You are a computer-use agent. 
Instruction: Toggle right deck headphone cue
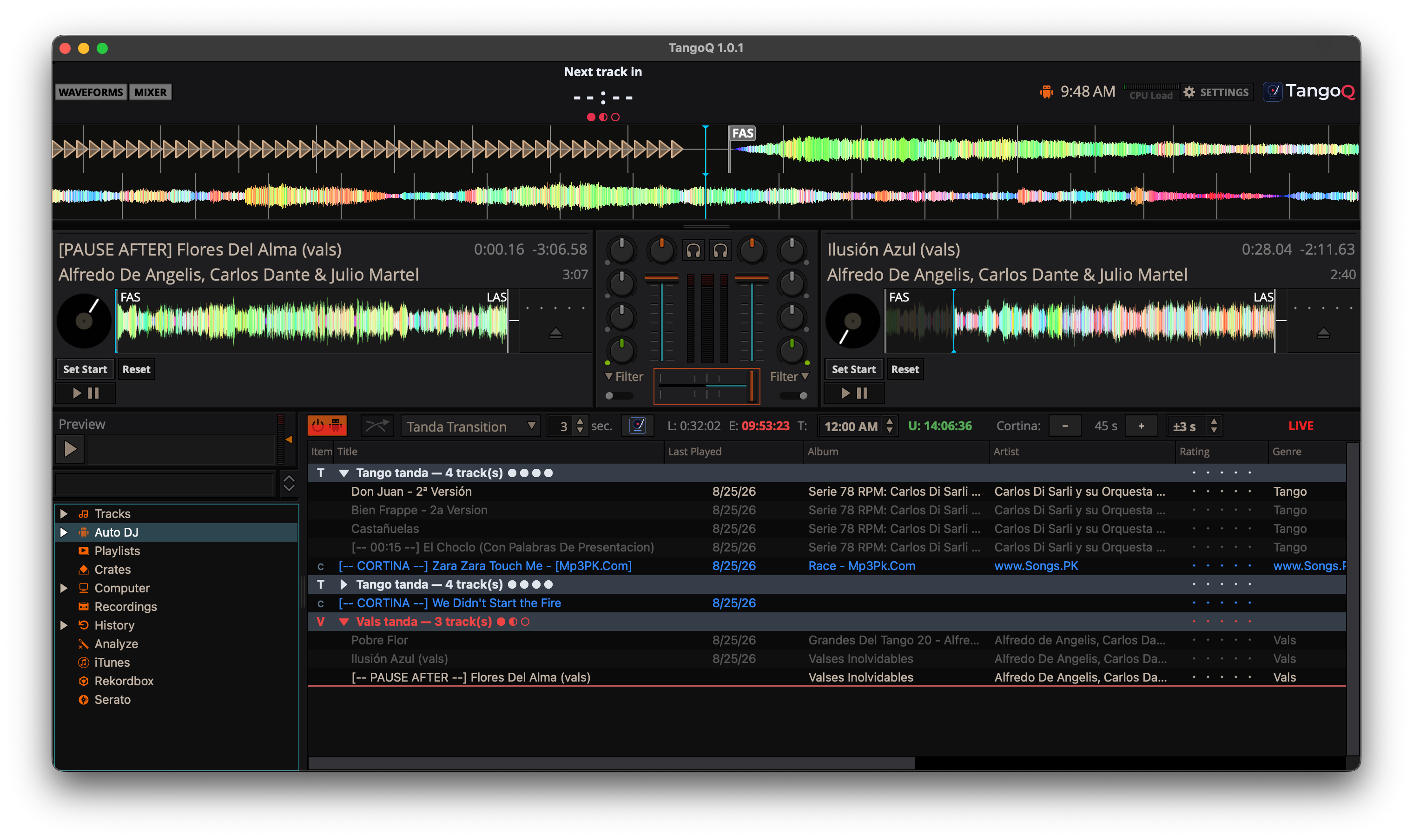(x=720, y=250)
